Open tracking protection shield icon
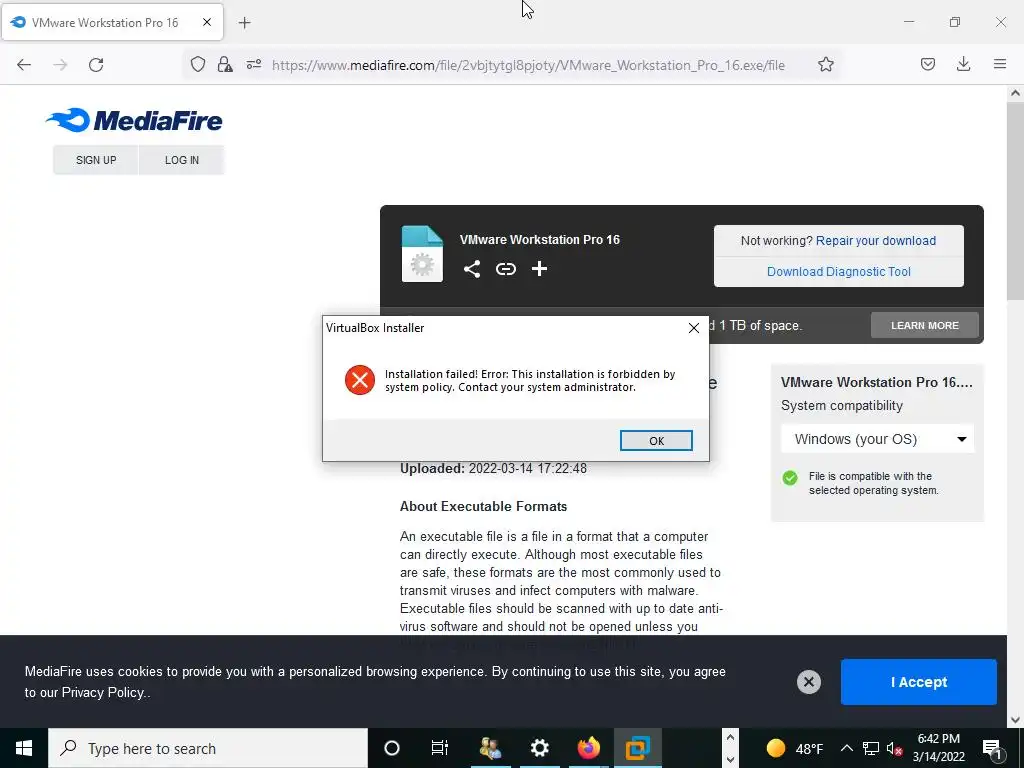 198,64
